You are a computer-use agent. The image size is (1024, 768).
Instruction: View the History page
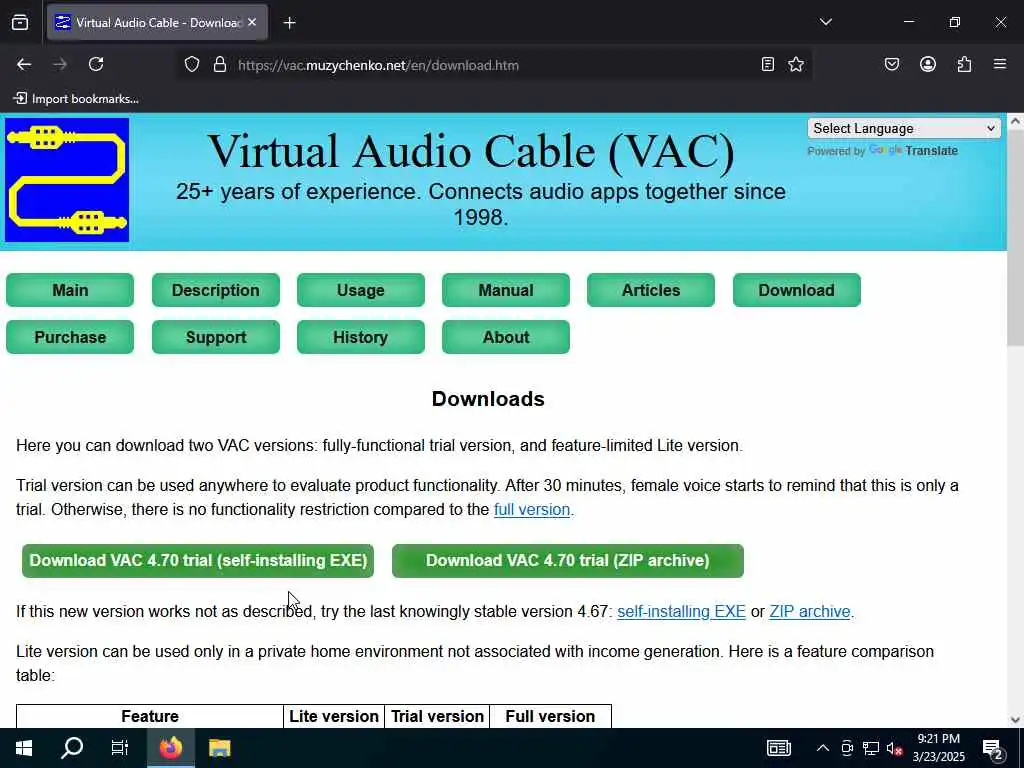point(360,337)
